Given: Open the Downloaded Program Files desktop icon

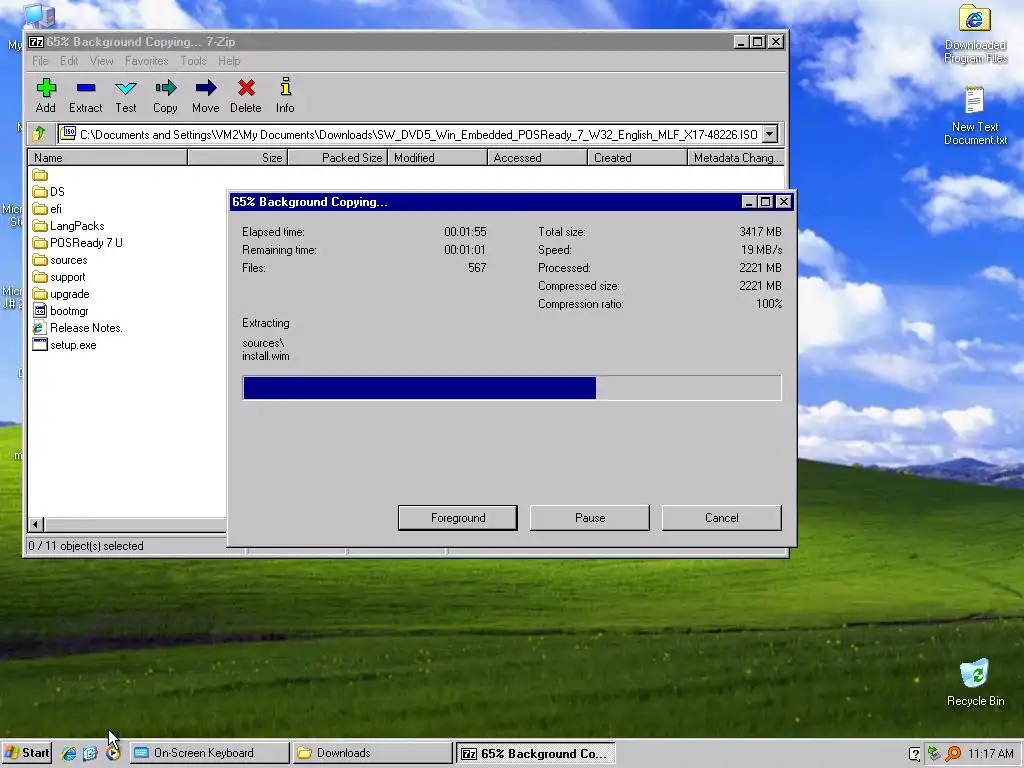Looking at the screenshot, I should pyautogui.click(x=975, y=34).
